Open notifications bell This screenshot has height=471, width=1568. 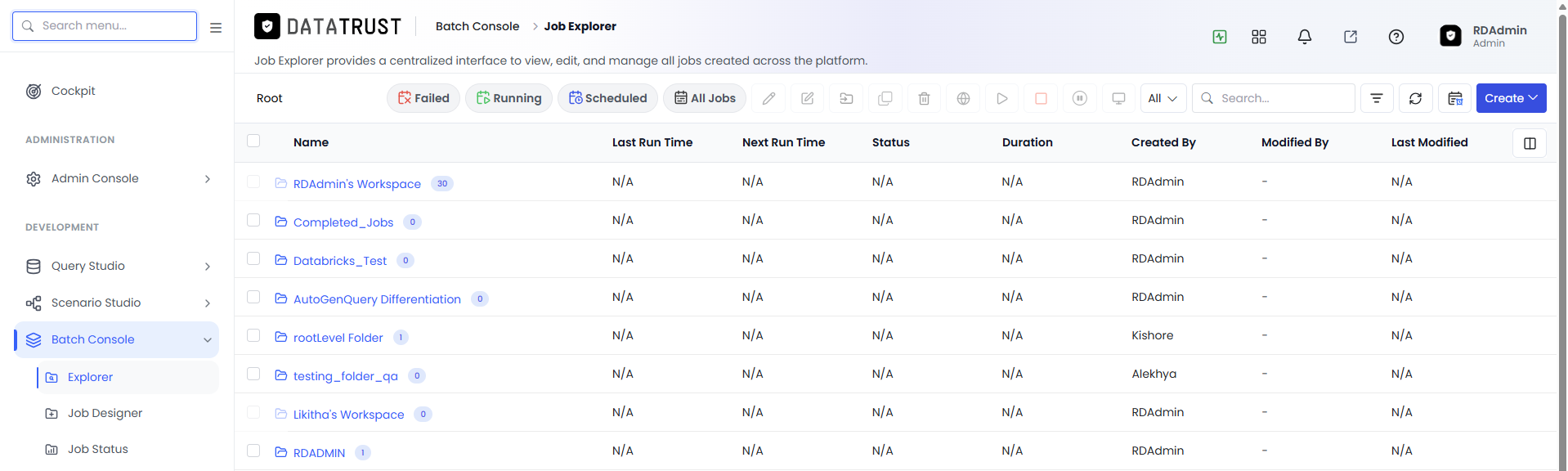tap(1305, 37)
